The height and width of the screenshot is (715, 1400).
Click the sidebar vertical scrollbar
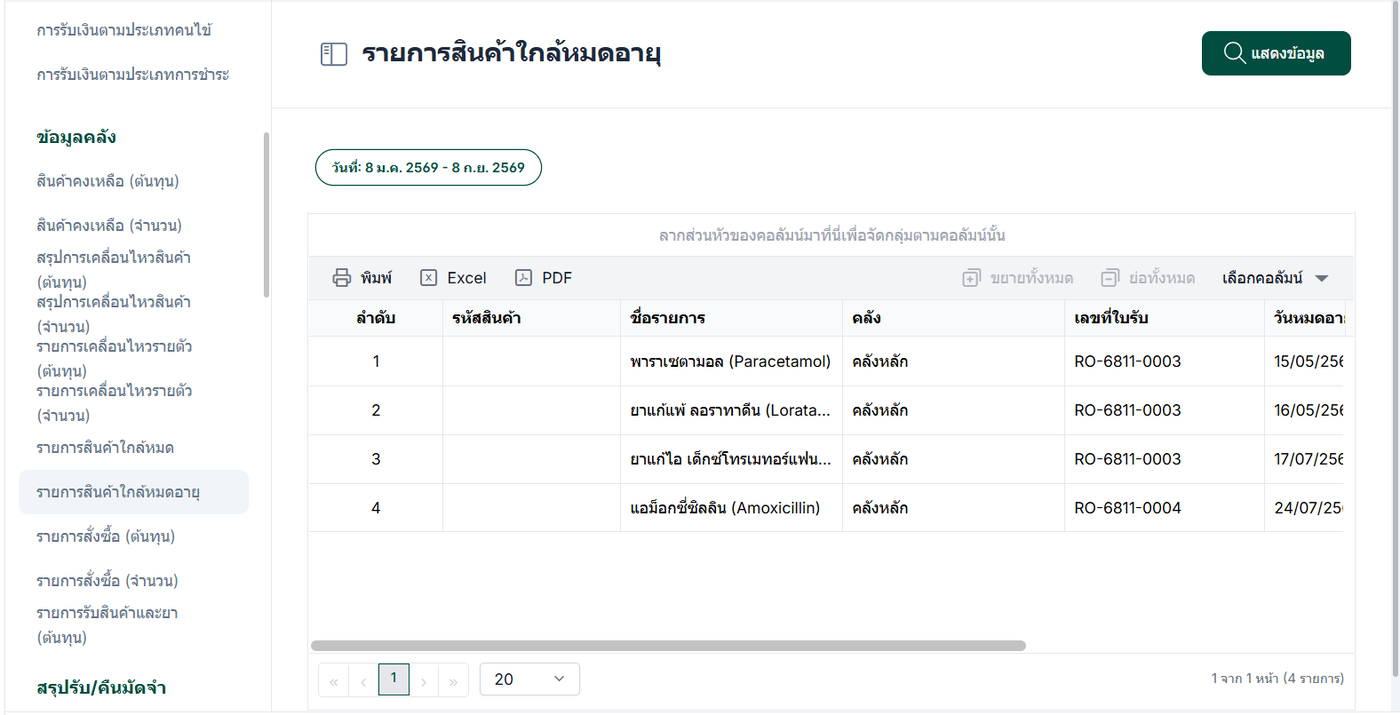click(x=266, y=215)
